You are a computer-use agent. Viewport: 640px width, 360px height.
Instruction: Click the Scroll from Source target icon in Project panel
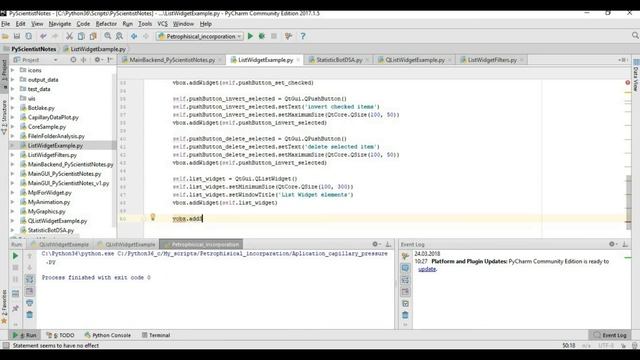click(x=73, y=60)
